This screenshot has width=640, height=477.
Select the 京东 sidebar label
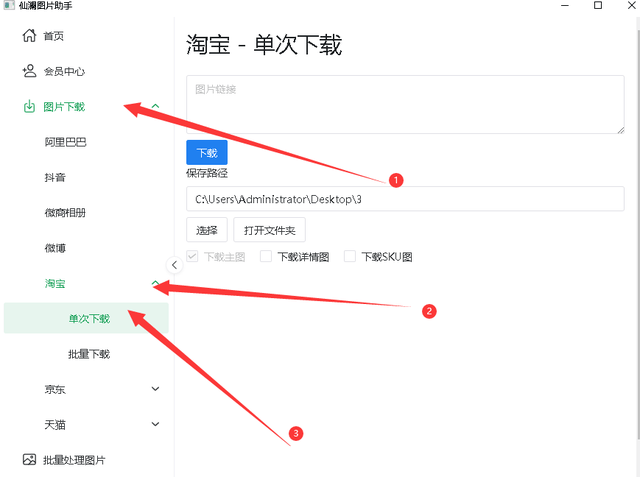(55, 389)
